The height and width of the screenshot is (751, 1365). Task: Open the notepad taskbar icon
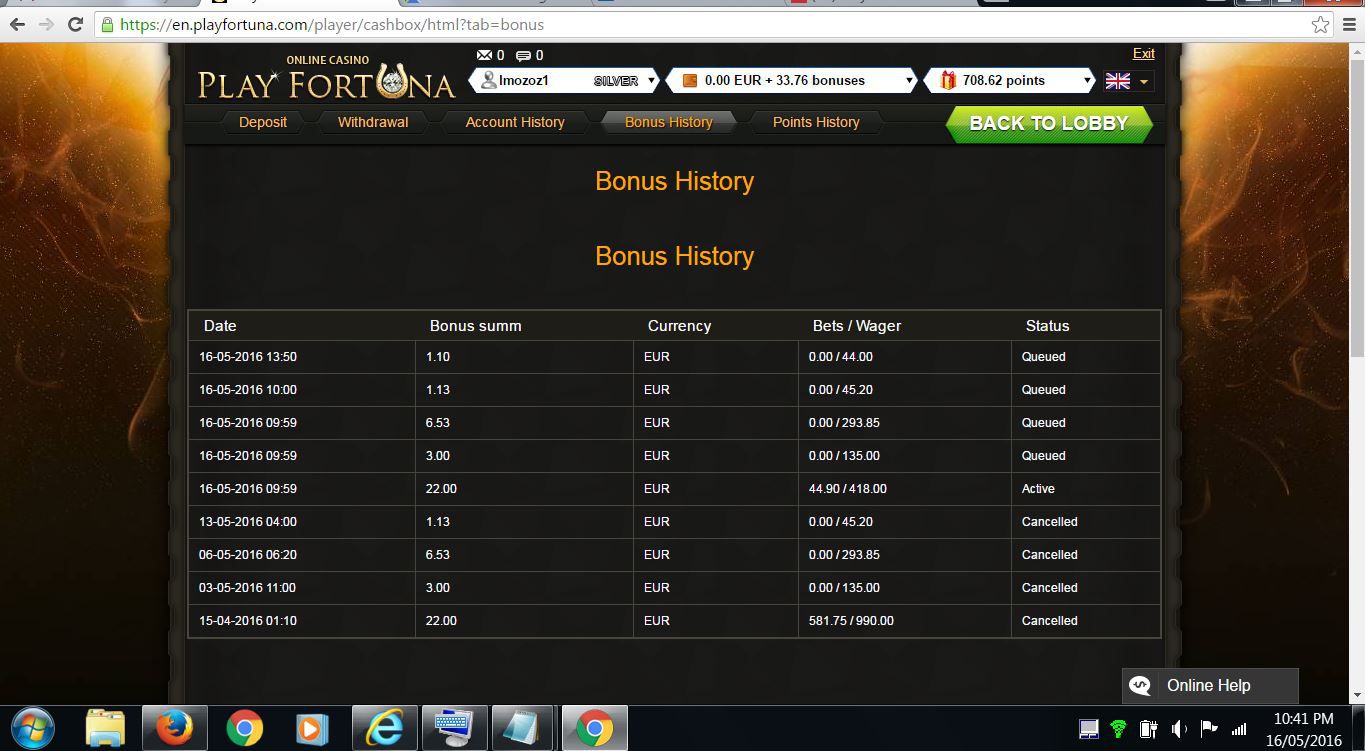pyautogui.click(x=523, y=728)
